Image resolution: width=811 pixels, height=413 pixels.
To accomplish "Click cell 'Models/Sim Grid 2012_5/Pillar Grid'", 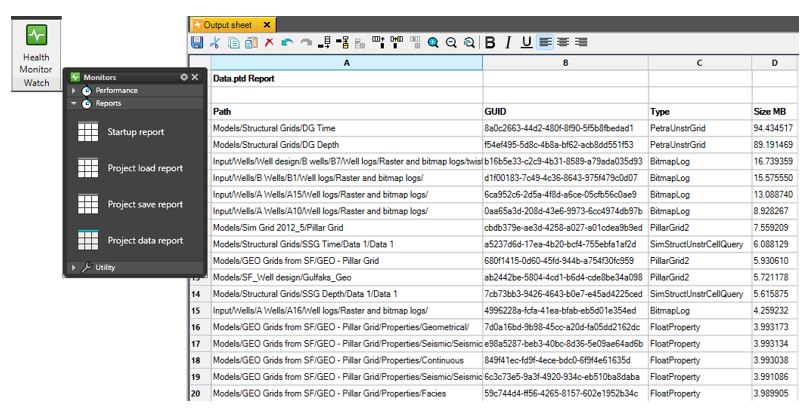I will [347, 227].
